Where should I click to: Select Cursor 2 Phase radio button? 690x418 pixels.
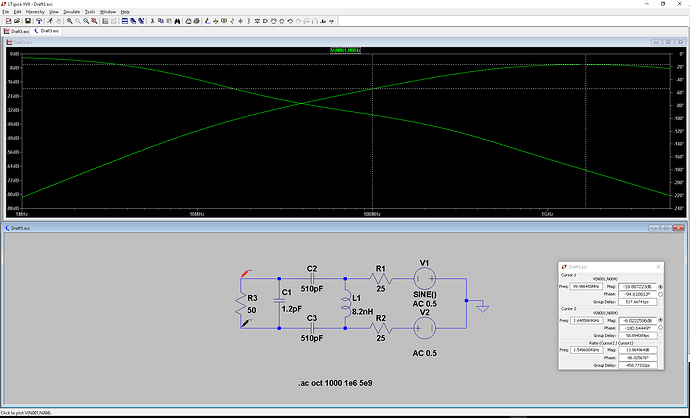pyautogui.click(x=660, y=326)
